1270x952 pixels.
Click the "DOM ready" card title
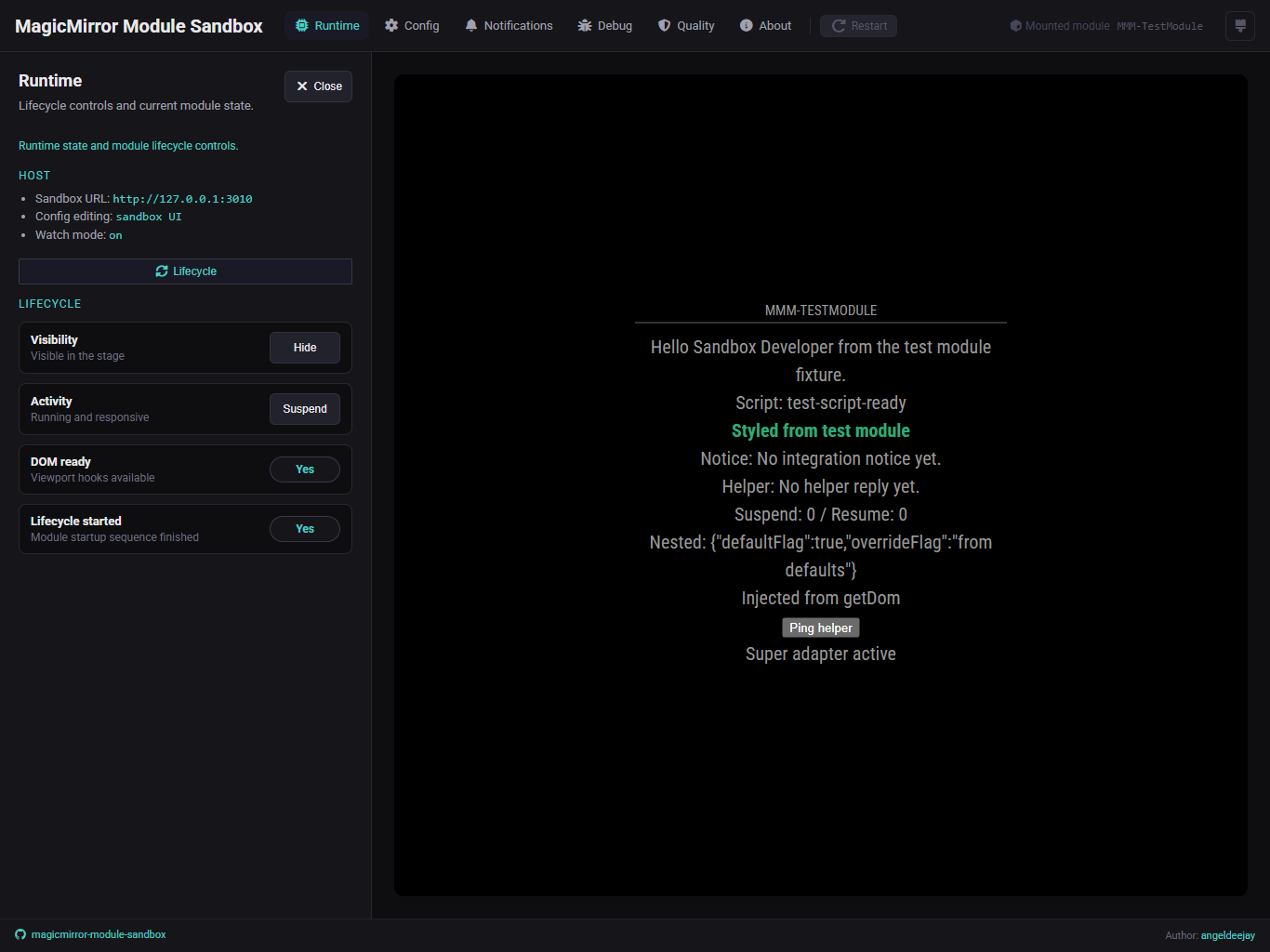tap(60, 462)
